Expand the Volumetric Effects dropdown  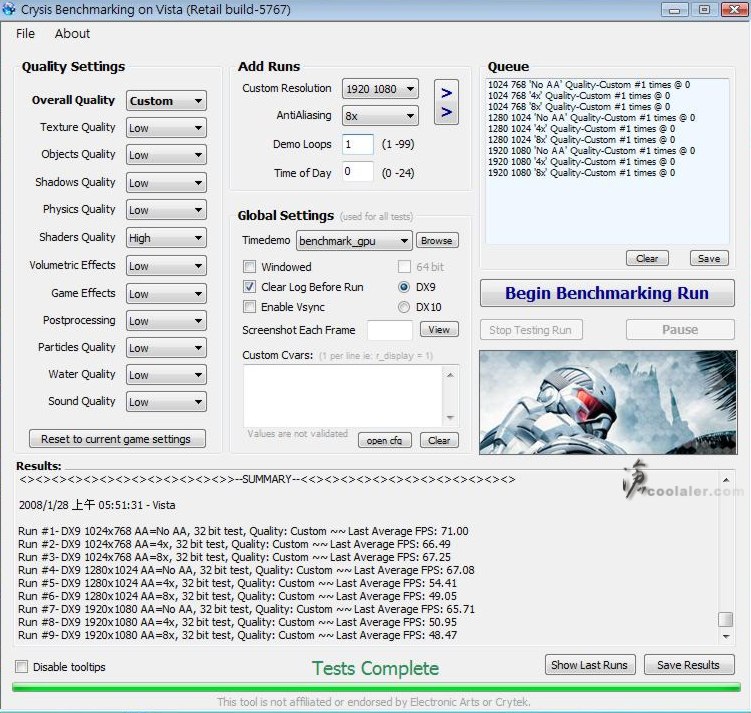pyautogui.click(x=166, y=266)
